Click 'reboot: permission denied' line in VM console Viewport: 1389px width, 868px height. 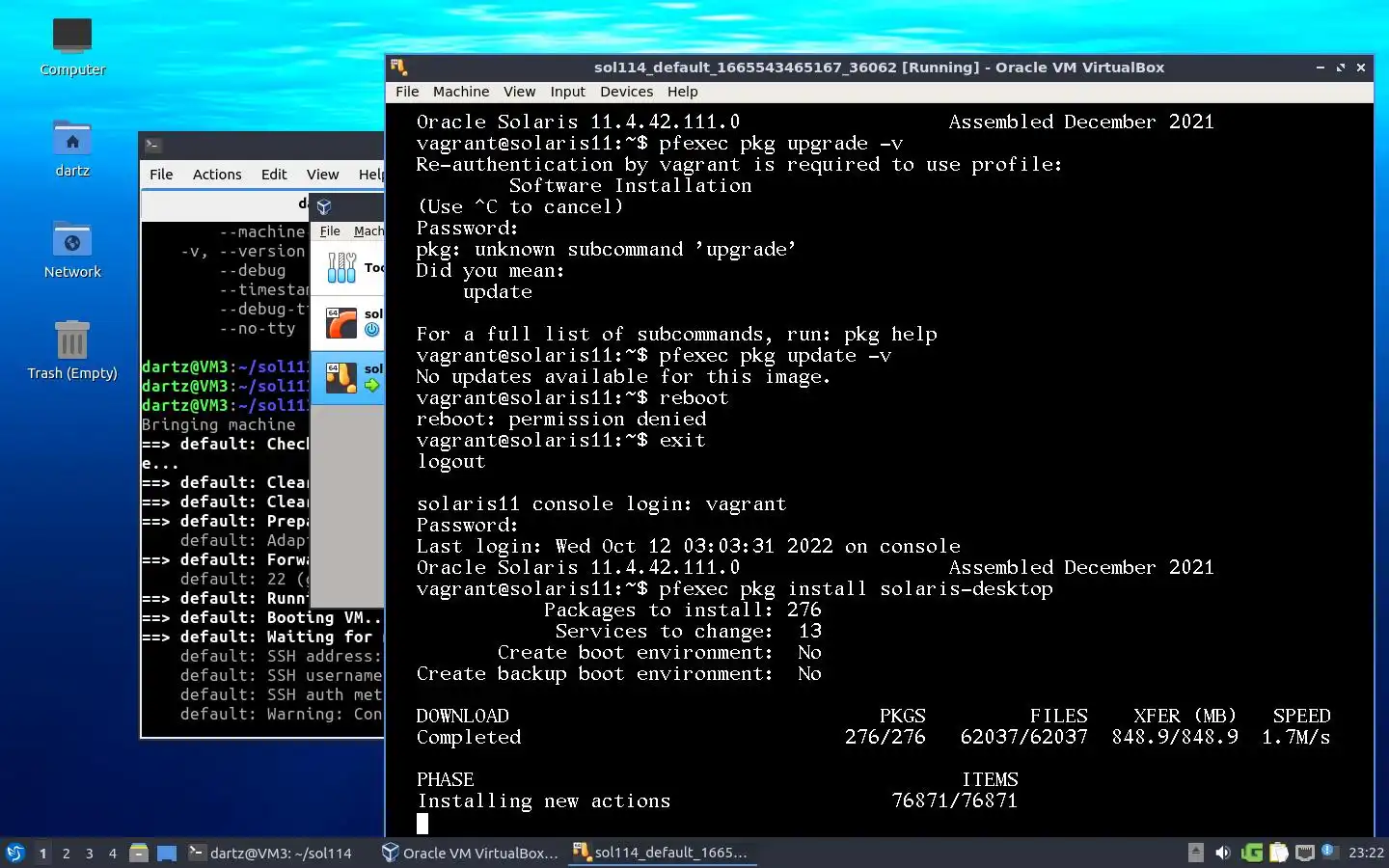pos(561,419)
